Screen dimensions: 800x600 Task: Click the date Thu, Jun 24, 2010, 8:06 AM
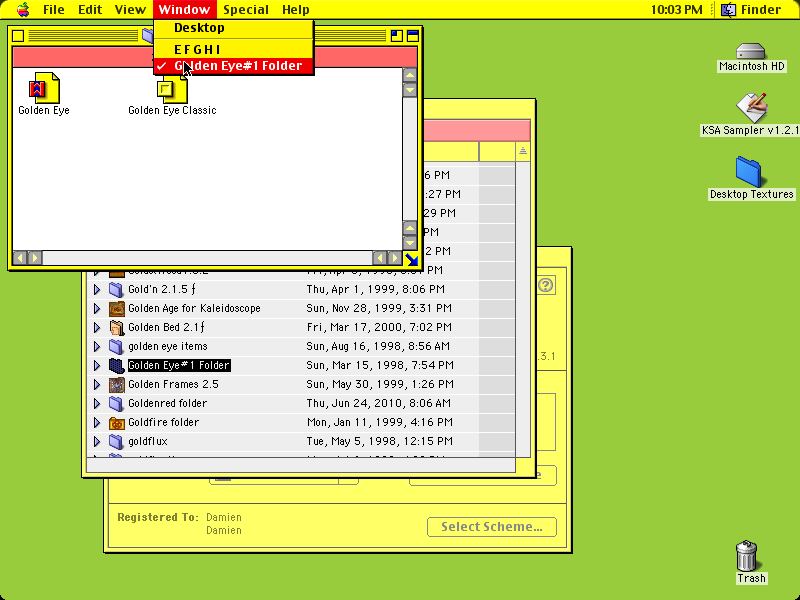[379, 404]
